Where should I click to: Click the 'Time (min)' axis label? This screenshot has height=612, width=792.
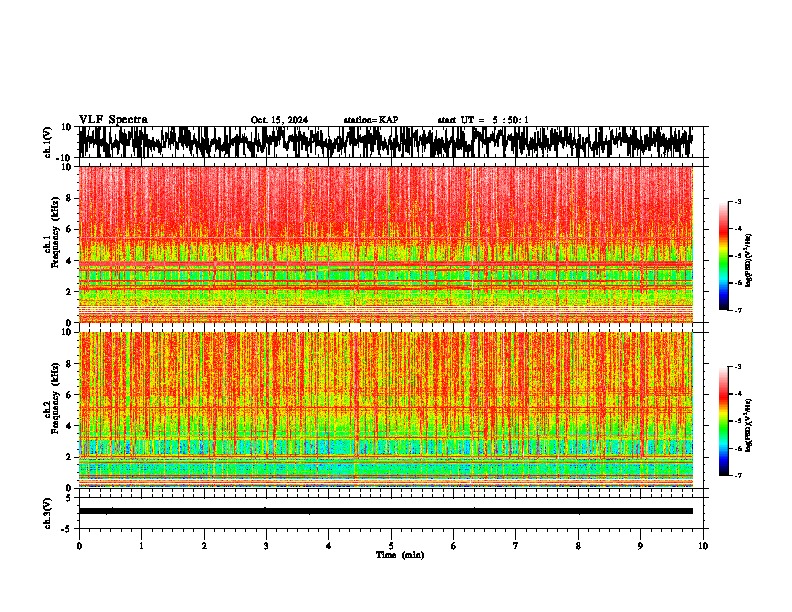coord(400,555)
